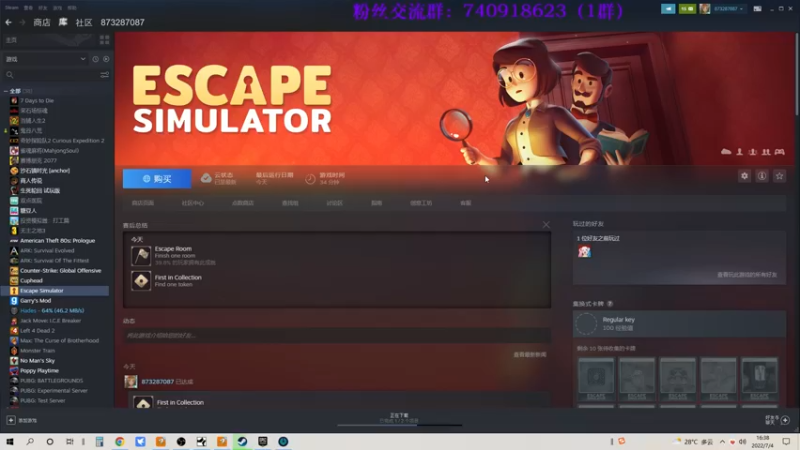800x450 pixels.
Task: Open Chrome from the taskbar
Action: click(x=120, y=441)
